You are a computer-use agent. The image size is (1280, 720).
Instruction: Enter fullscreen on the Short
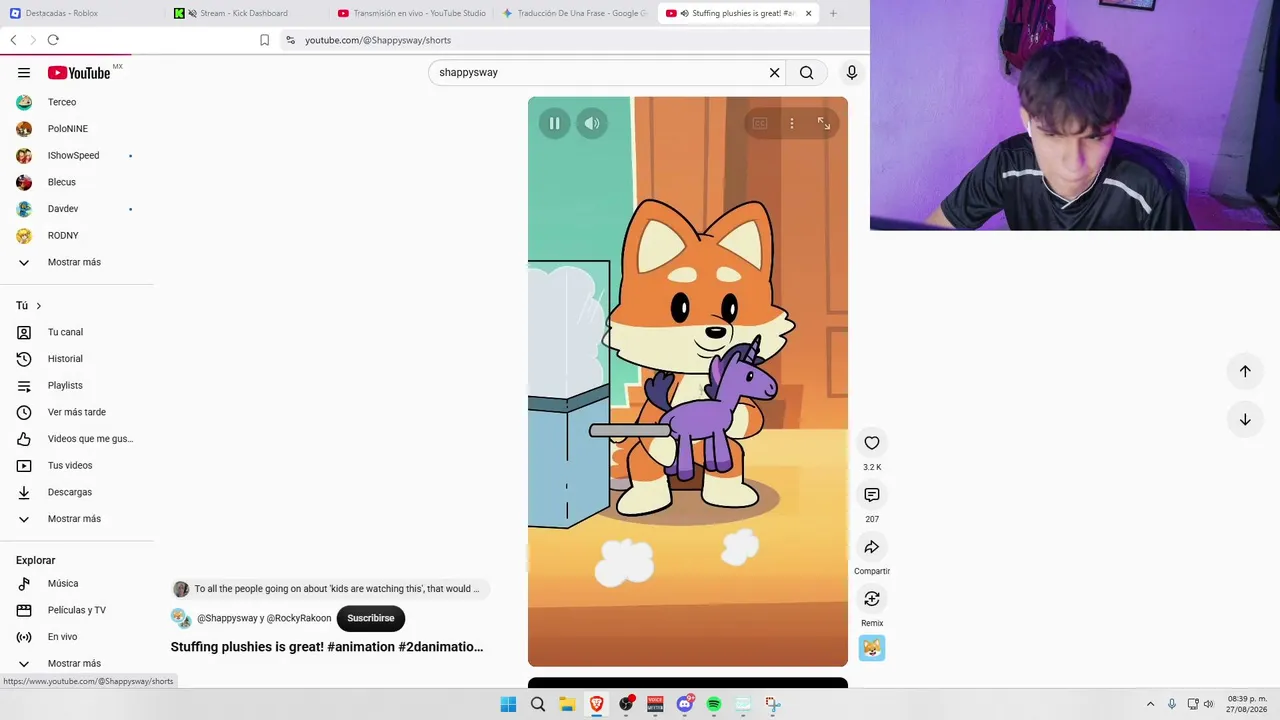pos(824,123)
